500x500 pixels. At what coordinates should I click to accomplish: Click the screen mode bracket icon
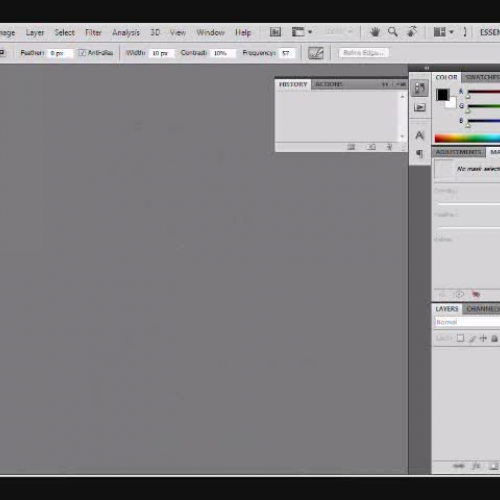pos(465,32)
